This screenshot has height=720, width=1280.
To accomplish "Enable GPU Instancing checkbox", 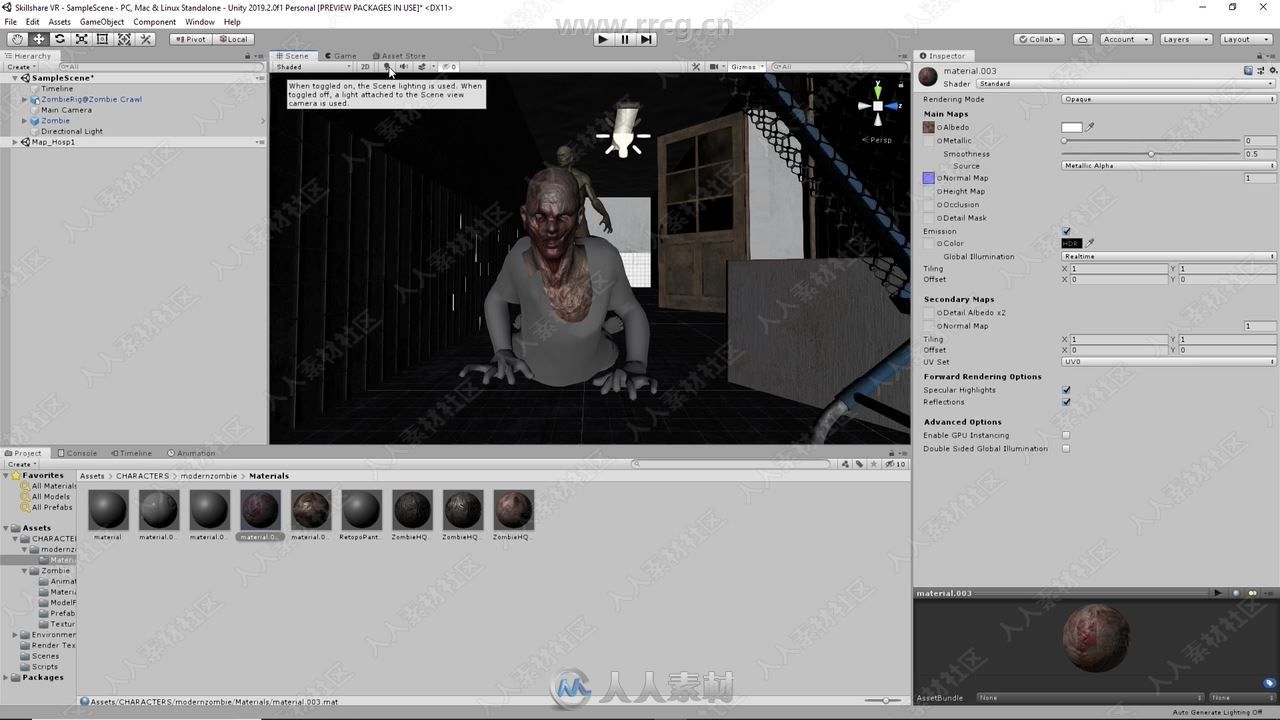I will 1066,435.
